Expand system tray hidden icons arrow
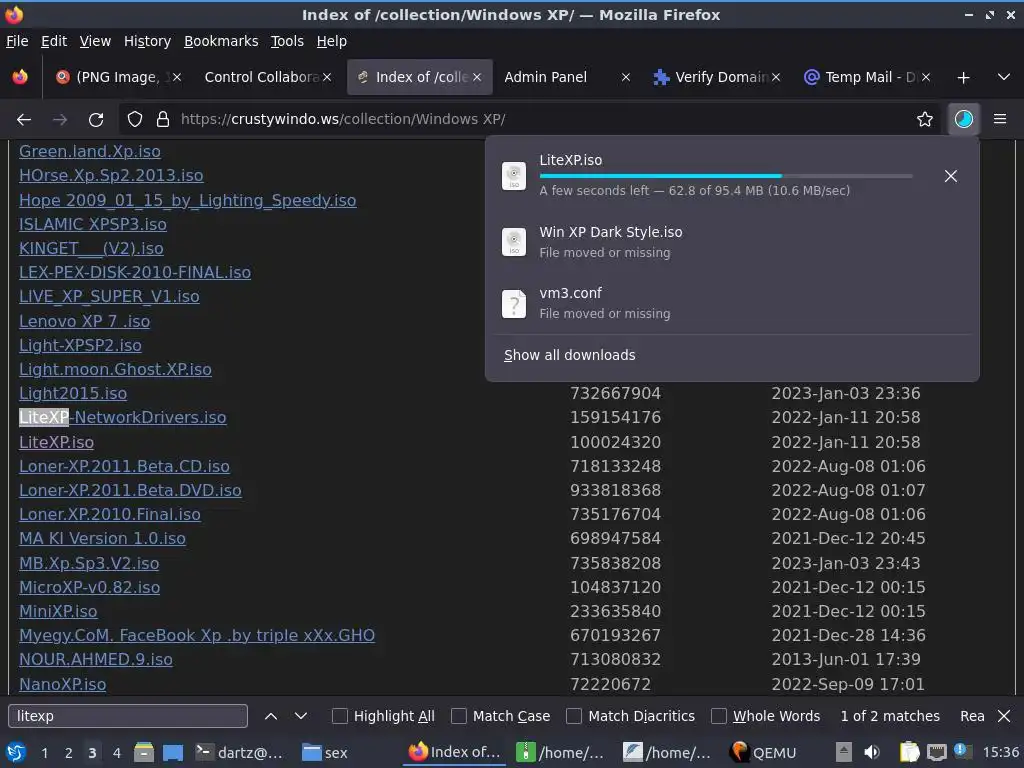Viewport: 1024px width, 768px height. (x=843, y=753)
